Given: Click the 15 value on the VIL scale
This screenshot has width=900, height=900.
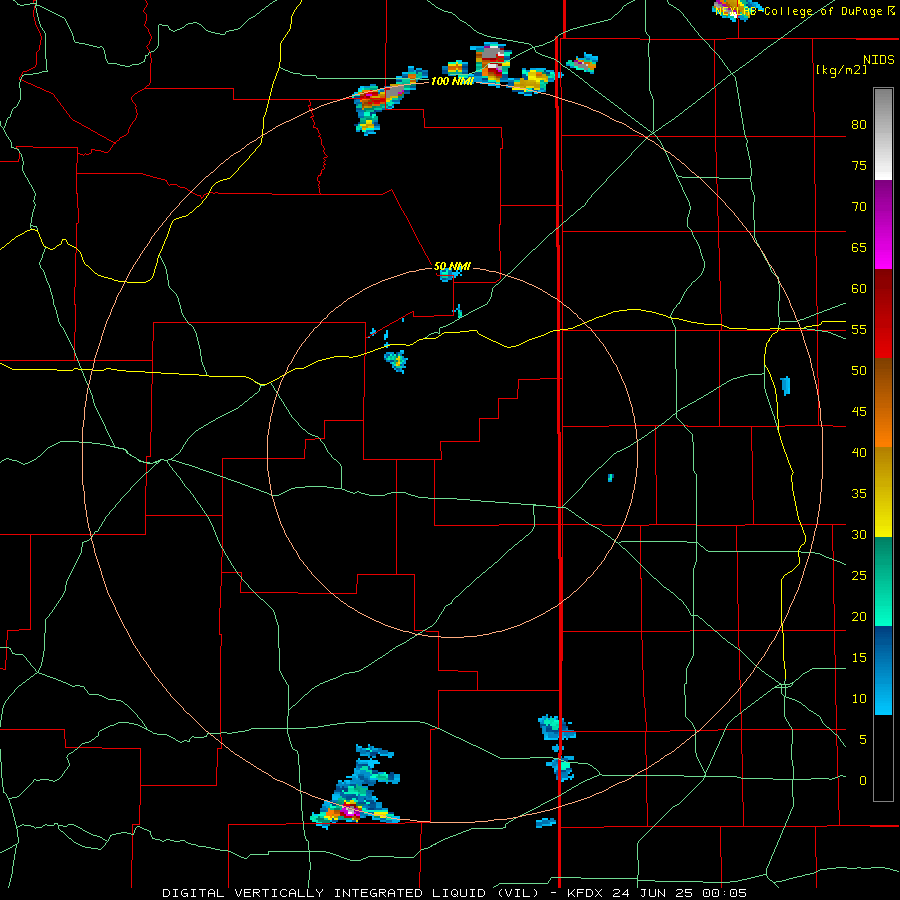Looking at the screenshot, I should click(x=859, y=658).
